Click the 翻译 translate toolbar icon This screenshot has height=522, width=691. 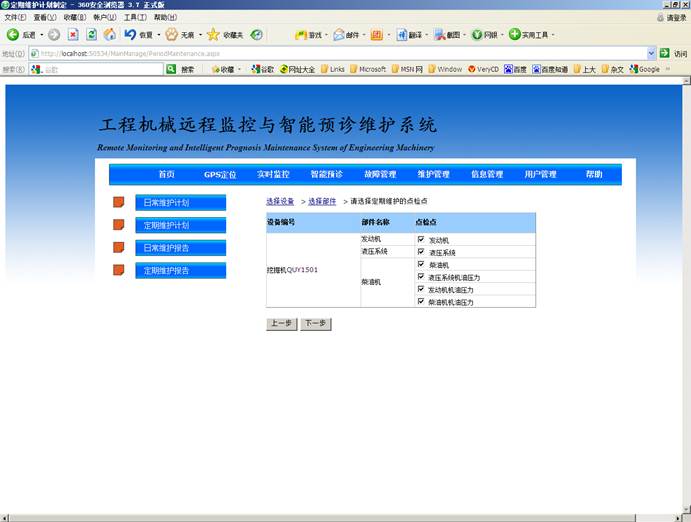tap(401, 35)
